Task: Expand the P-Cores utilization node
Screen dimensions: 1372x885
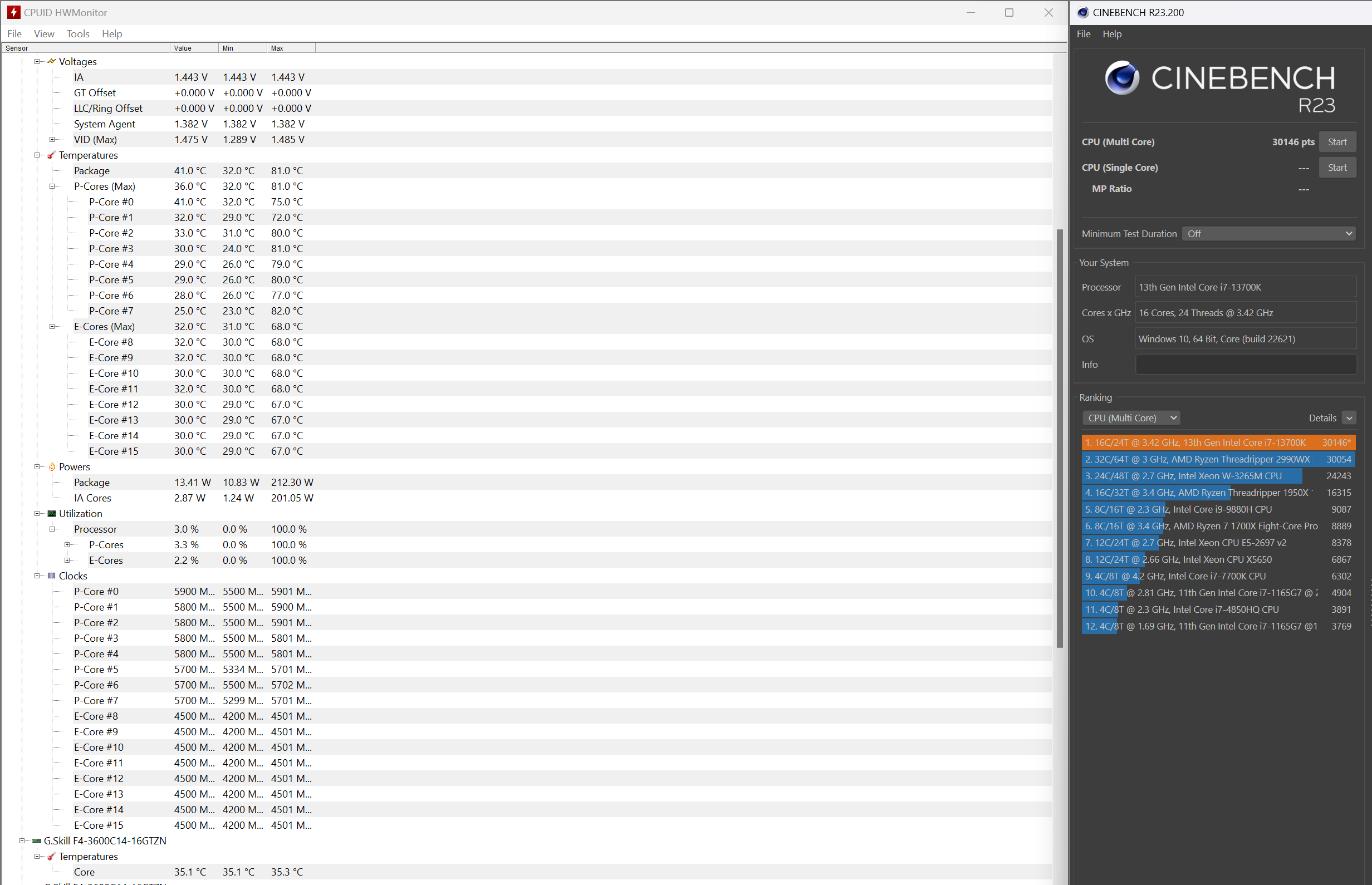Action: click(x=67, y=545)
